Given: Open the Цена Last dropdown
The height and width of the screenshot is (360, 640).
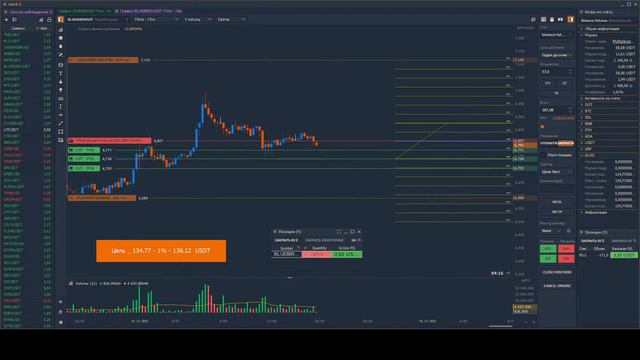Looking at the screenshot, I should (557, 172).
